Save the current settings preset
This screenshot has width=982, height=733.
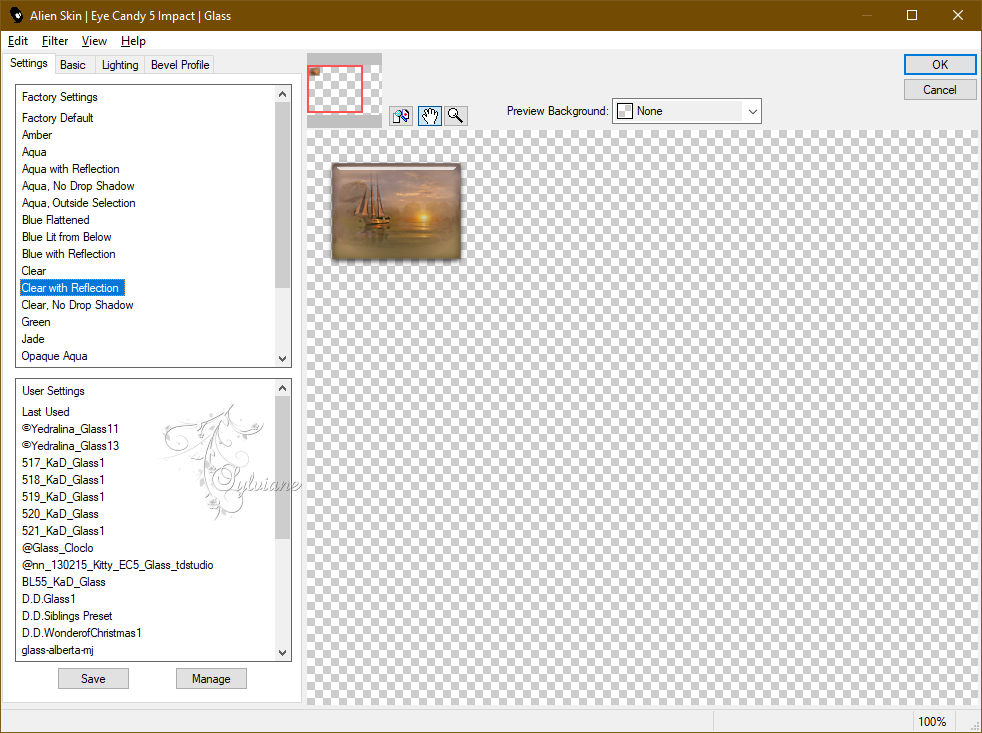point(93,678)
